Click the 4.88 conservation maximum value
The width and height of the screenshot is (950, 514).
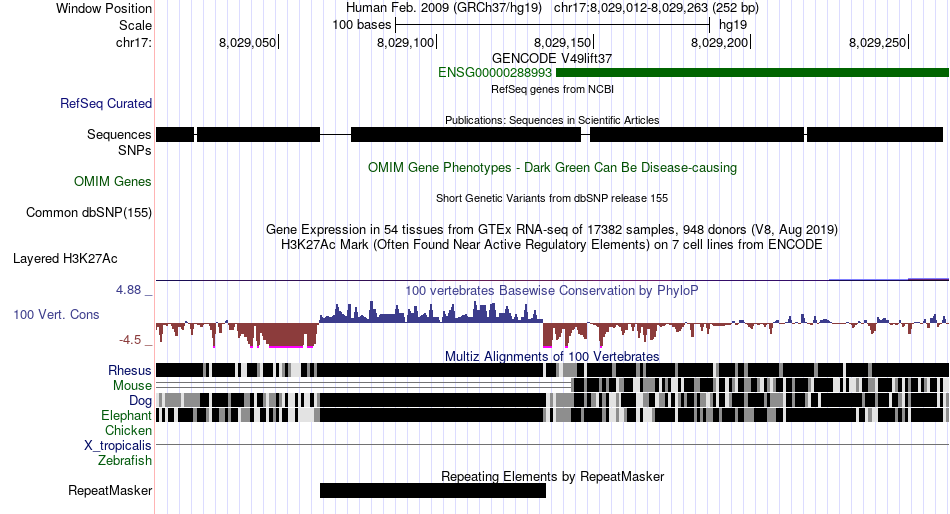point(128,290)
